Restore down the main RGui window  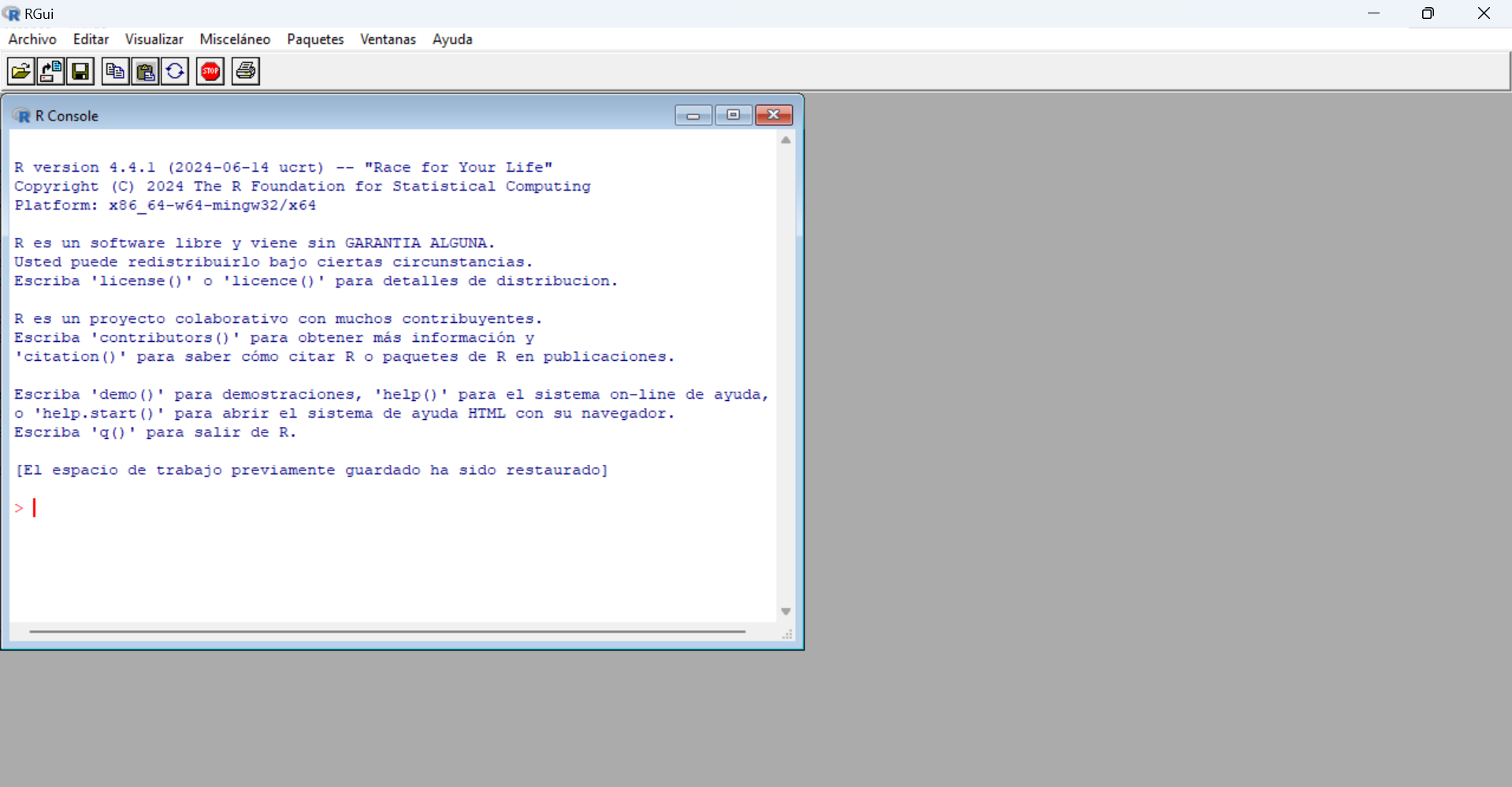click(x=1428, y=13)
